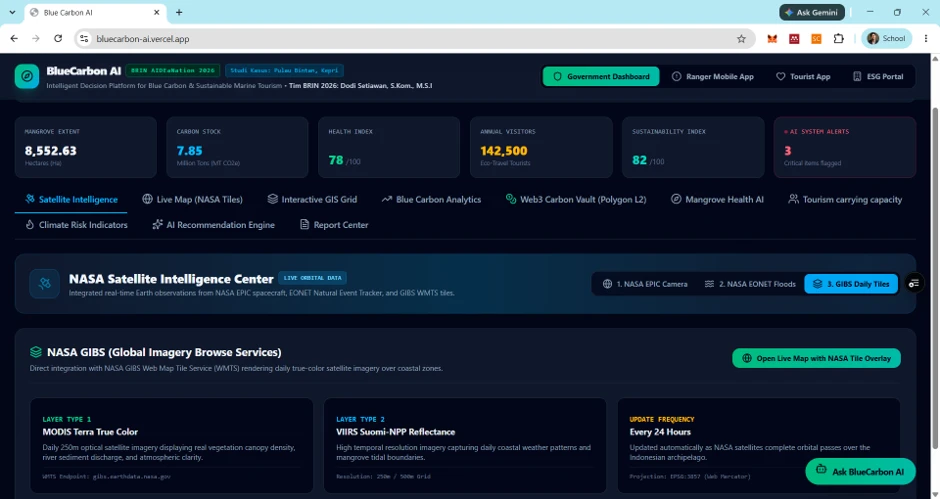Click the BRIN AIDEaNation 2026 badge

point(173,70)
